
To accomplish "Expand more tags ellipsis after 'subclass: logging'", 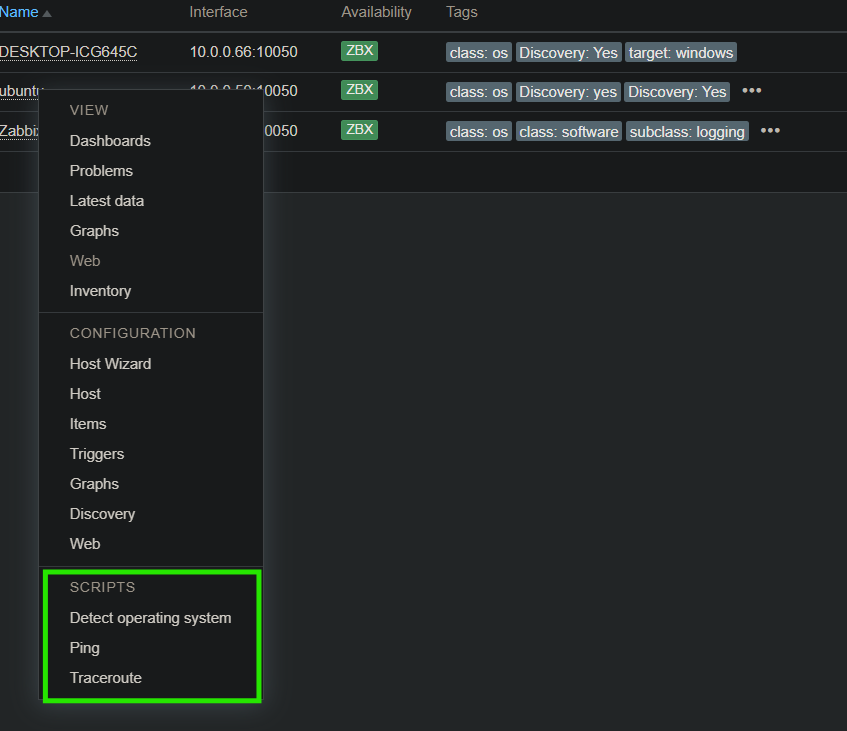I will (770, 131).
